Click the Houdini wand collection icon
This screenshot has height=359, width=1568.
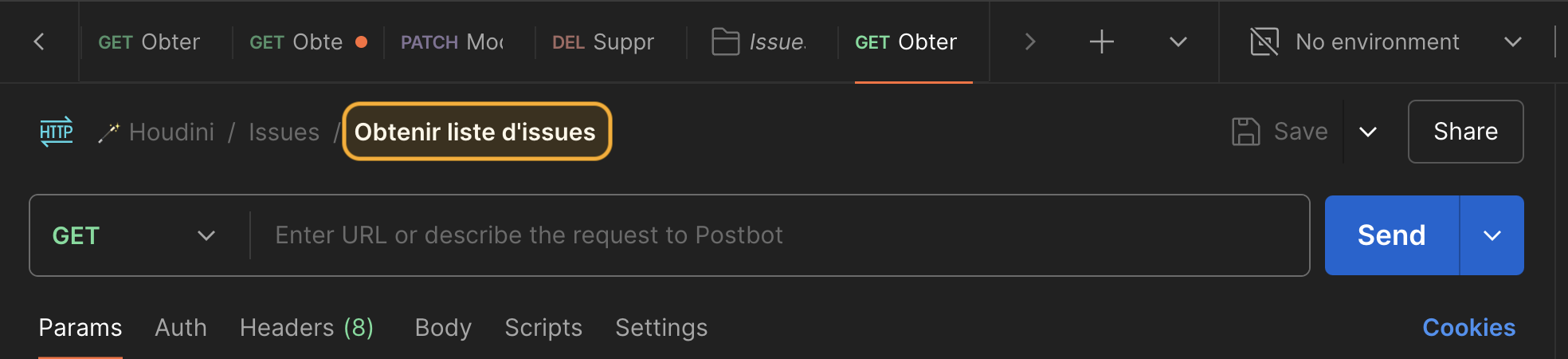coord(108,132)
